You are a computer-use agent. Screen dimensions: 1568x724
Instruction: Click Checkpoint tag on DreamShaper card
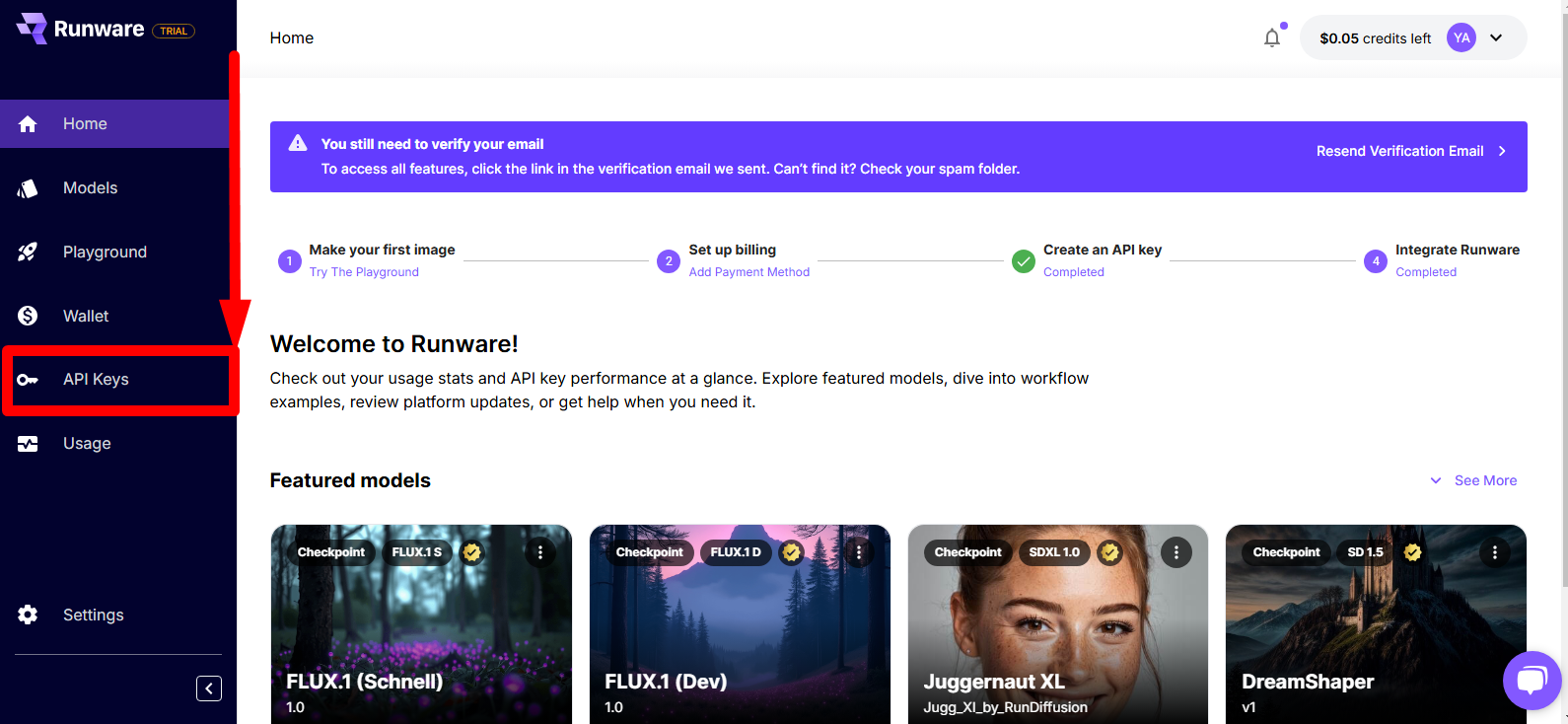(1286, 552)
